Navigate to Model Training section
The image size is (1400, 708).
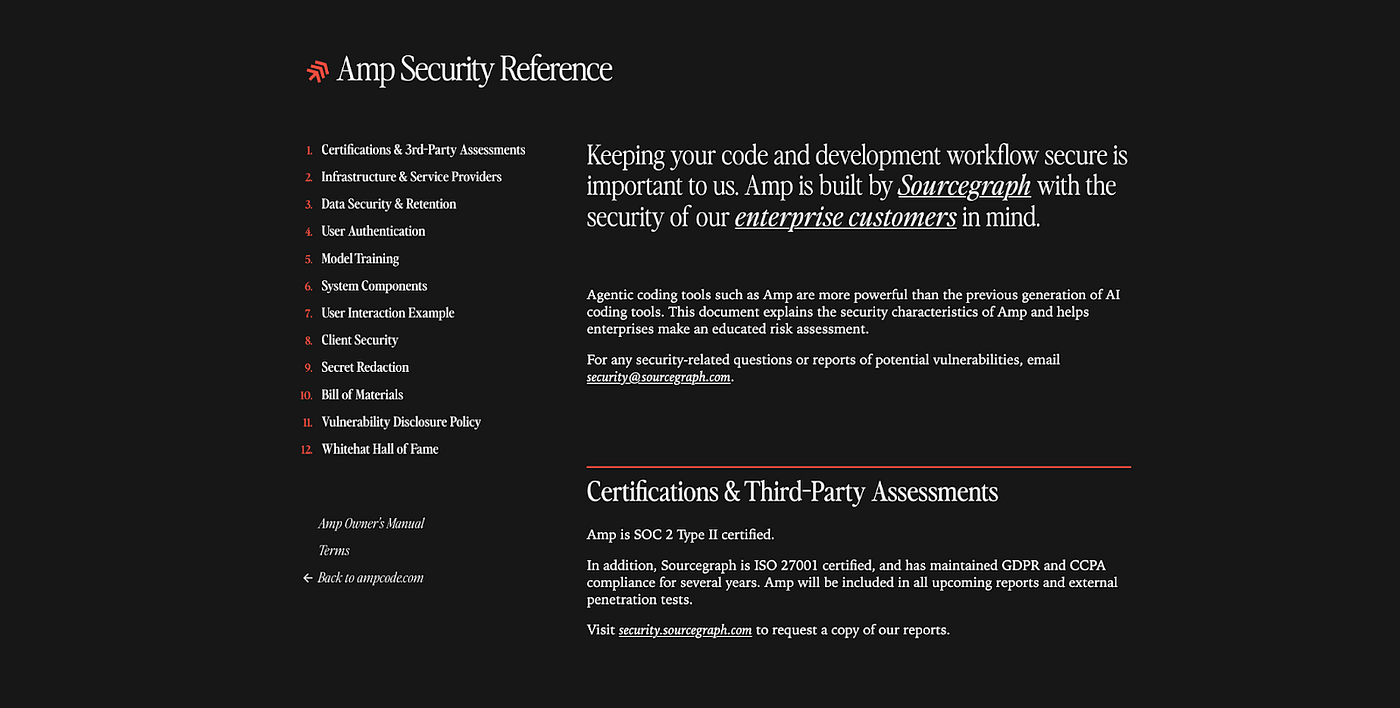[x=360, y=259]
